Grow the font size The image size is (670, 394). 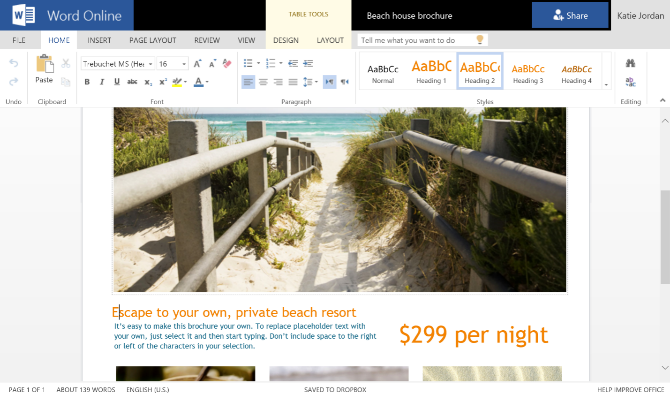197,64
